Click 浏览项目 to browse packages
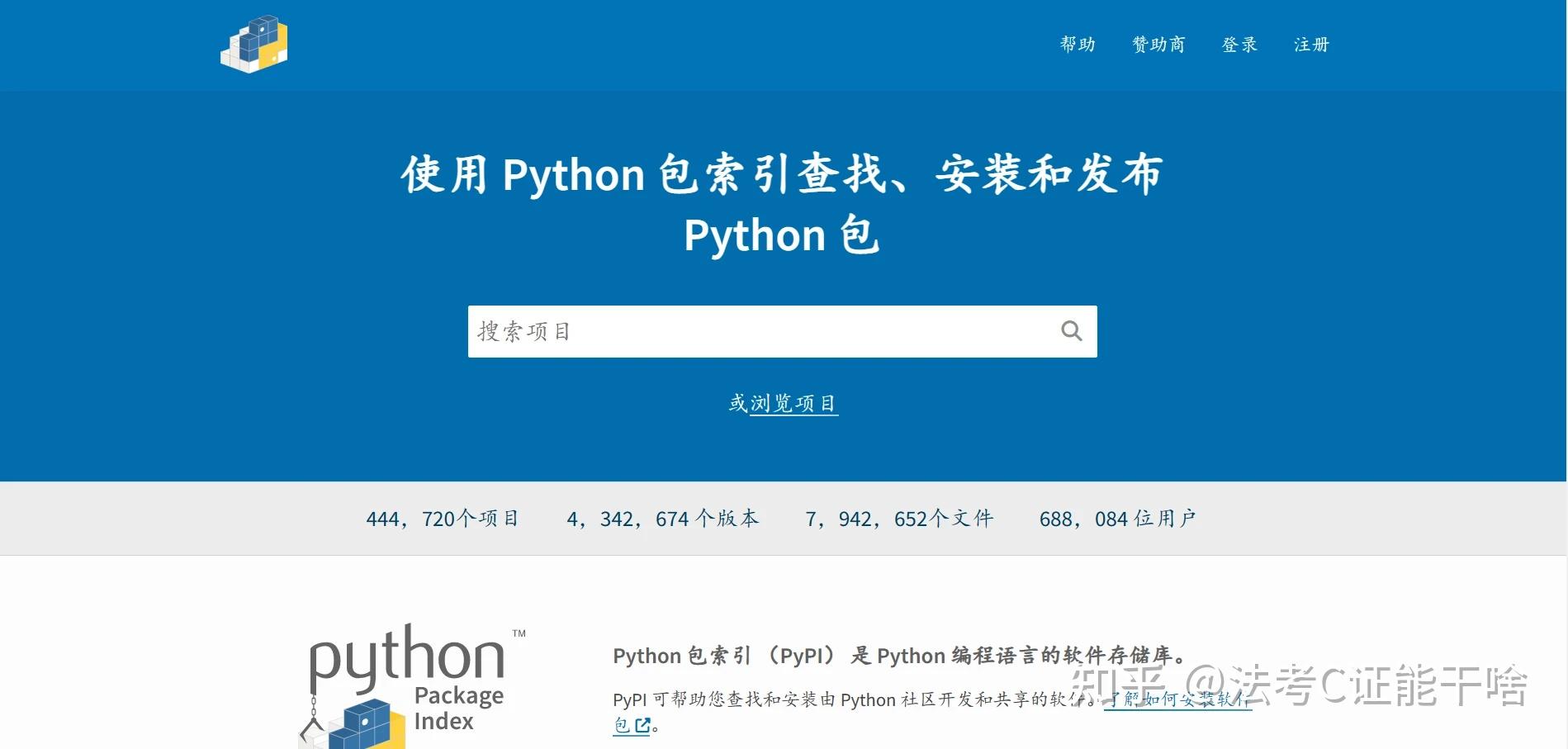1568x749 pixels. pyautogui.click(x=795, y=403)
